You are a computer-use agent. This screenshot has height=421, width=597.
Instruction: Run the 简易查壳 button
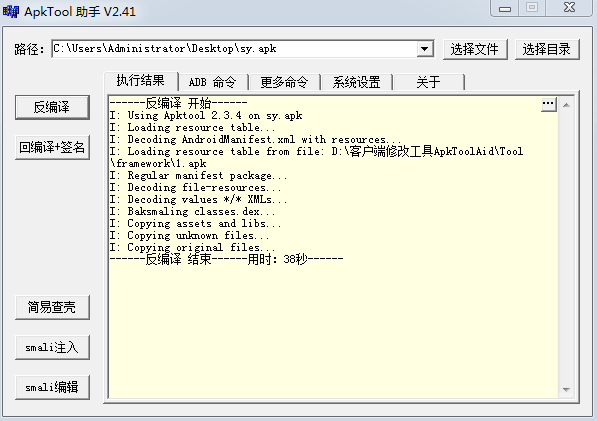pyautogui.click(x=52, y=307)
